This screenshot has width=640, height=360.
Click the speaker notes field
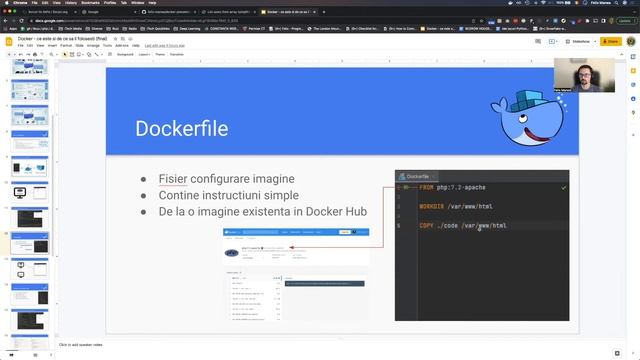pyautogui.click(x=339, y=345)
